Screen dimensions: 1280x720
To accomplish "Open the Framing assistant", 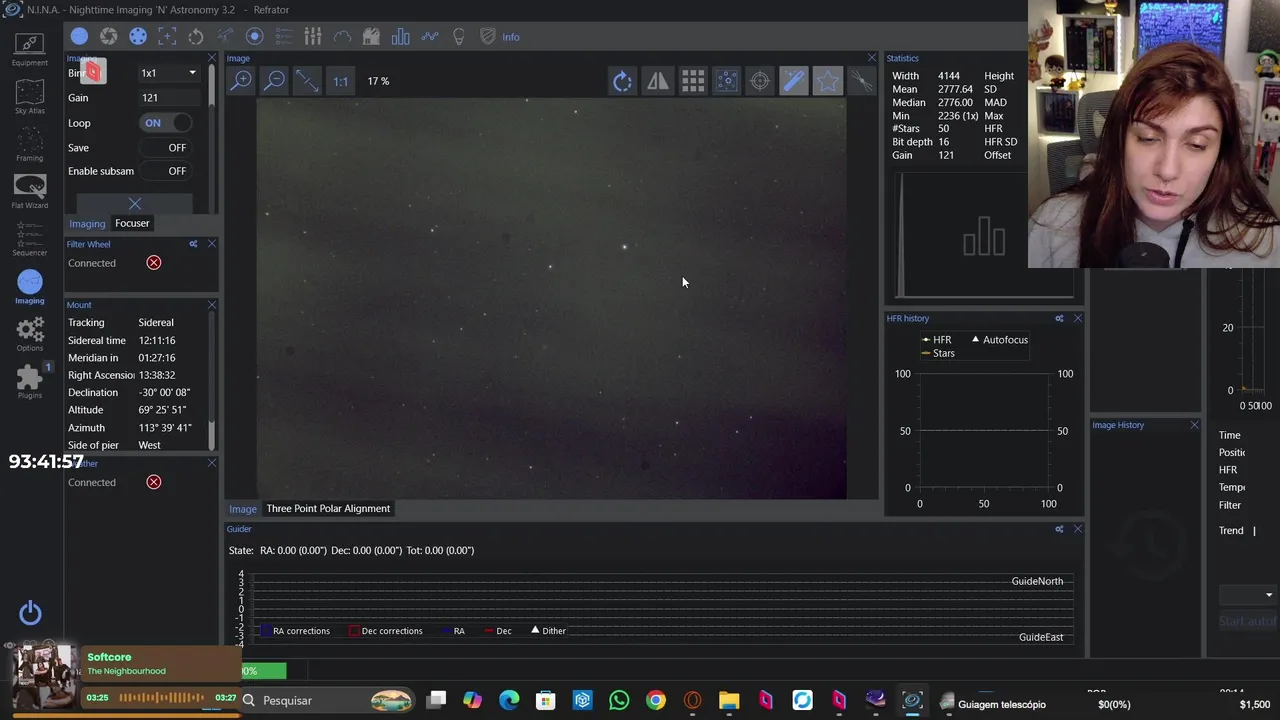I will coord(29,145).
